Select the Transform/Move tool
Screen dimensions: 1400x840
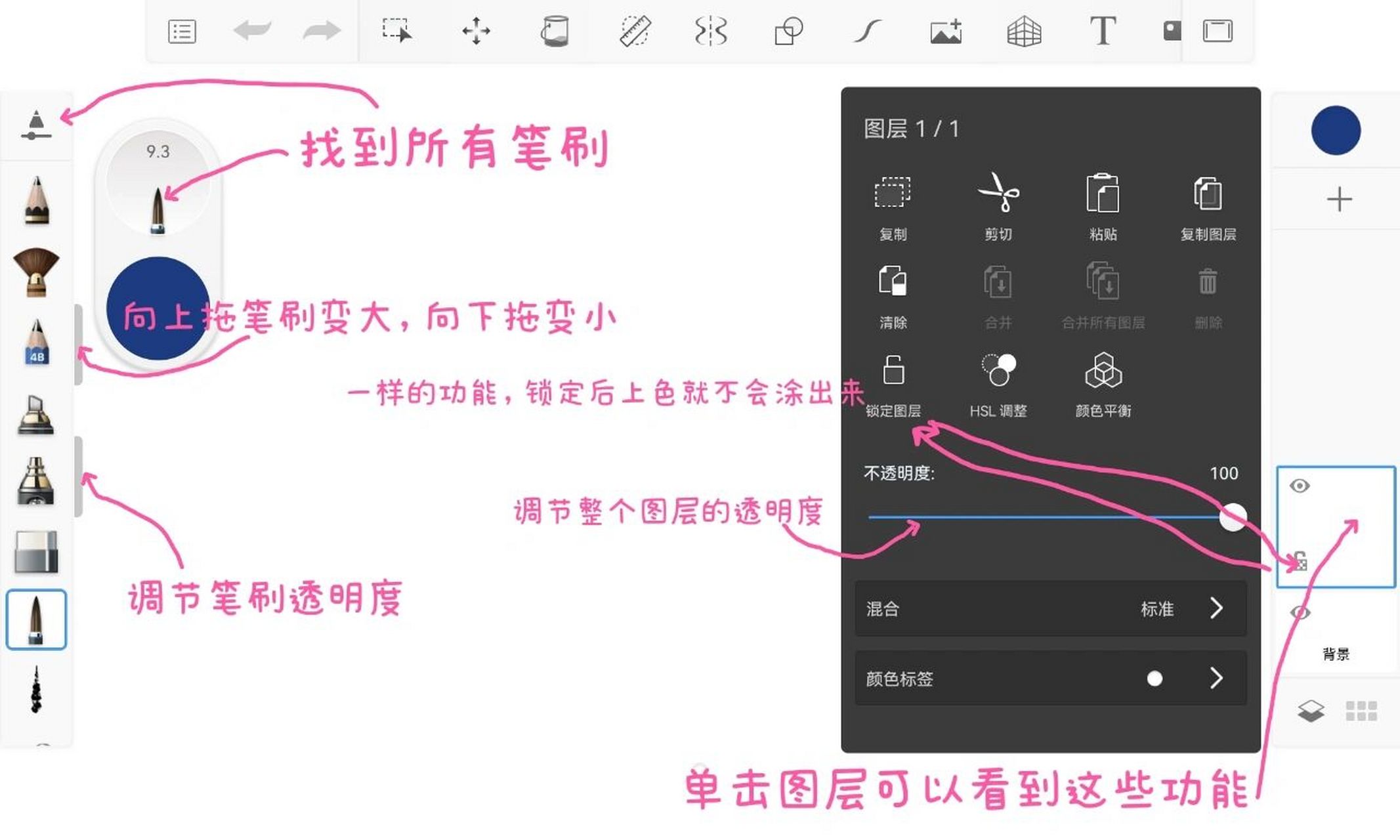click(x=476, y=30)
